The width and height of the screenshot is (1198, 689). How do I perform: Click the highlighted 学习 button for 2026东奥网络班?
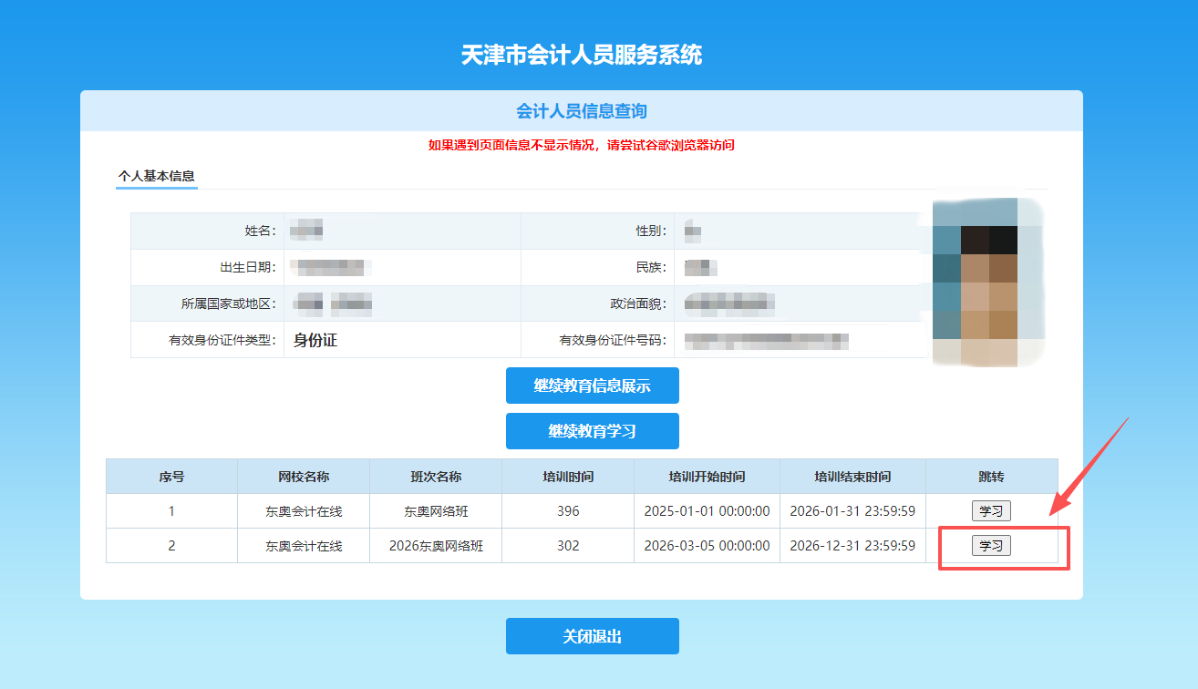[x=991, y=545]
